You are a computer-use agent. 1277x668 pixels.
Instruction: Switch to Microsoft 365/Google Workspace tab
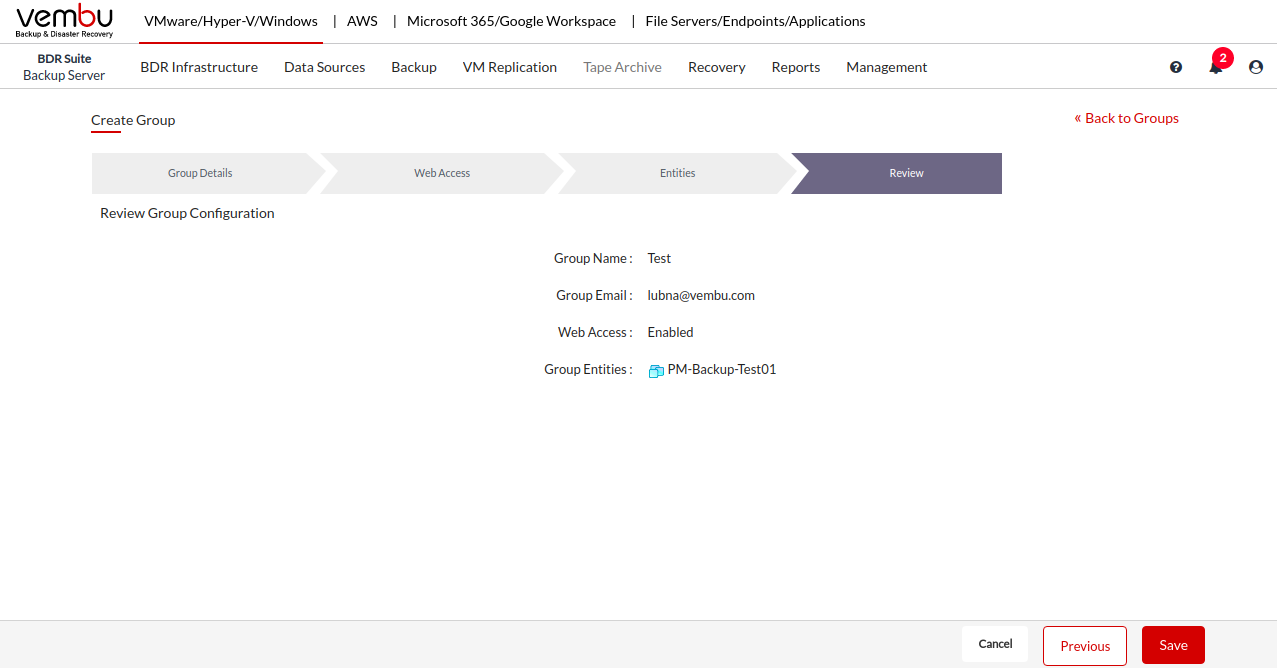click(511, 21)
